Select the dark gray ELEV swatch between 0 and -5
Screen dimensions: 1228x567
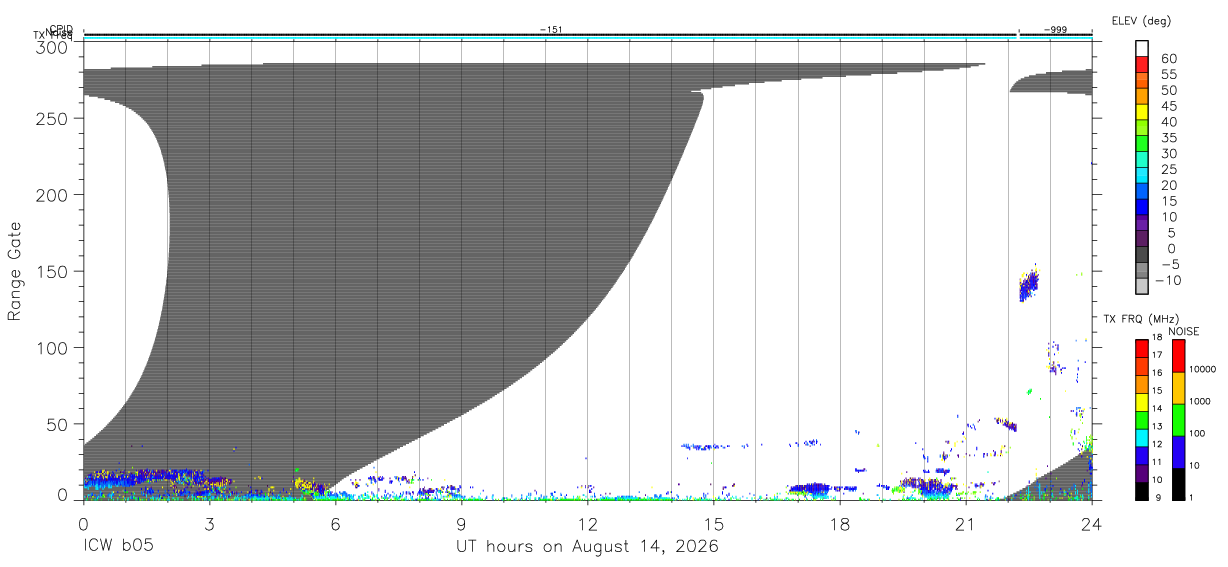click(1142, 256)
